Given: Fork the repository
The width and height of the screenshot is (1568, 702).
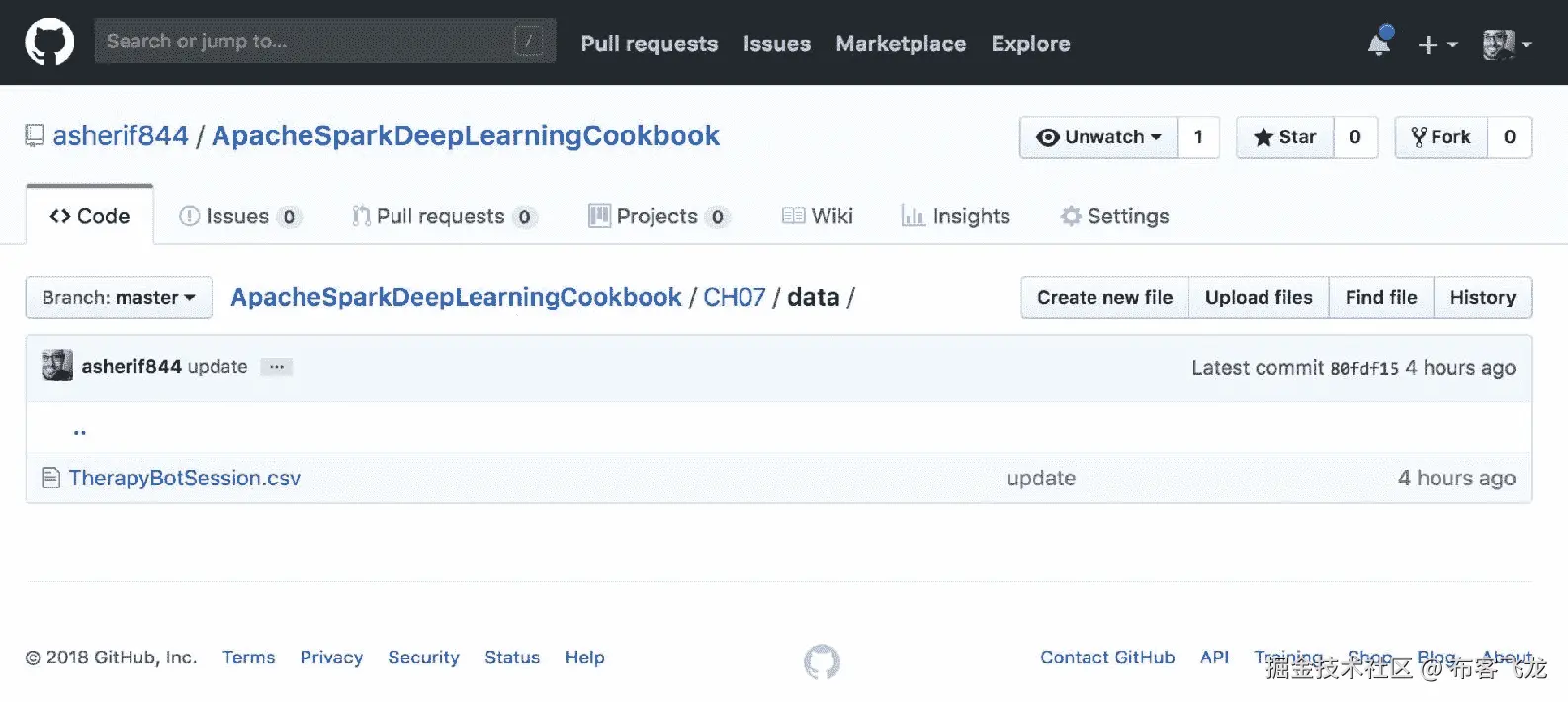Looking at the screenshot, I should (x=1441, y=137).
